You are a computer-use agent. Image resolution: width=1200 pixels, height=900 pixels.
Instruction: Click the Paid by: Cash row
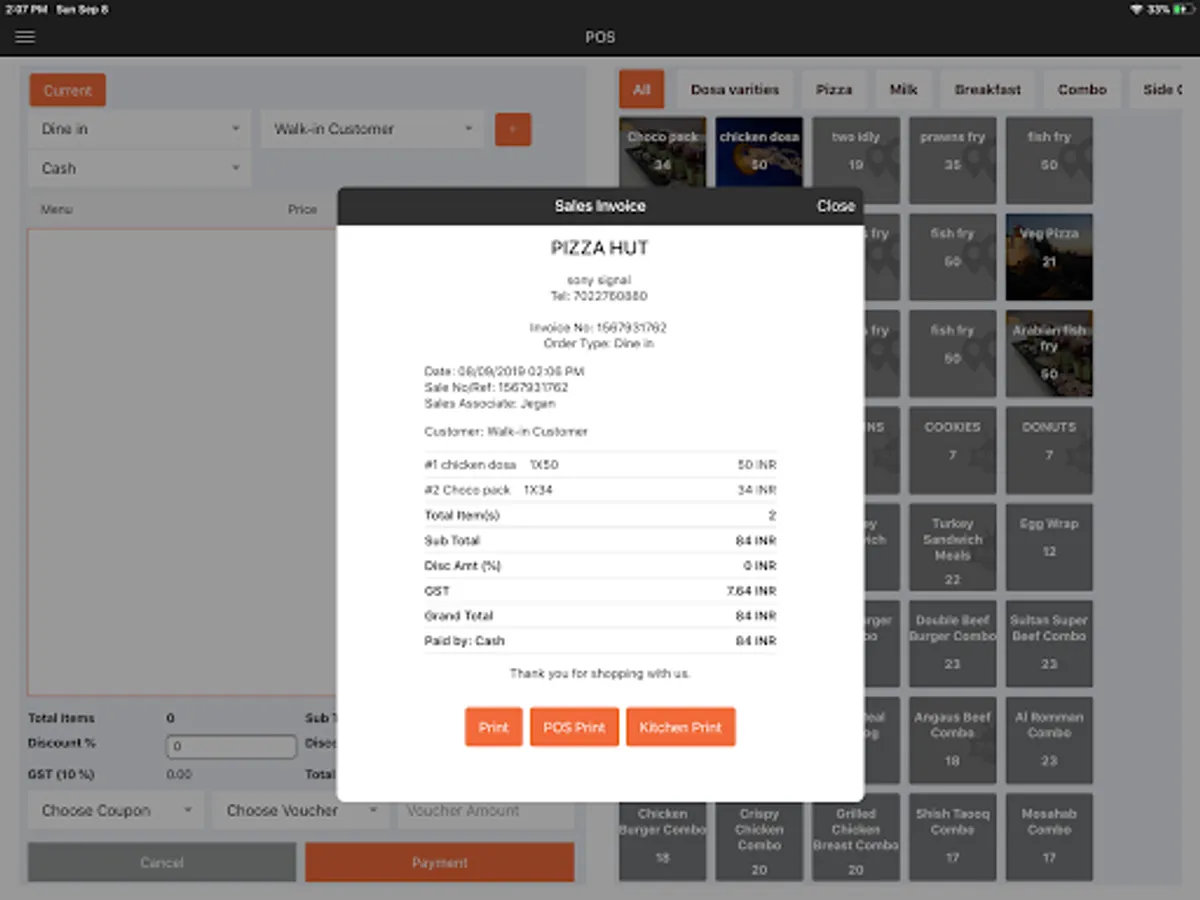pyautogui.click(x=600, y=641)
